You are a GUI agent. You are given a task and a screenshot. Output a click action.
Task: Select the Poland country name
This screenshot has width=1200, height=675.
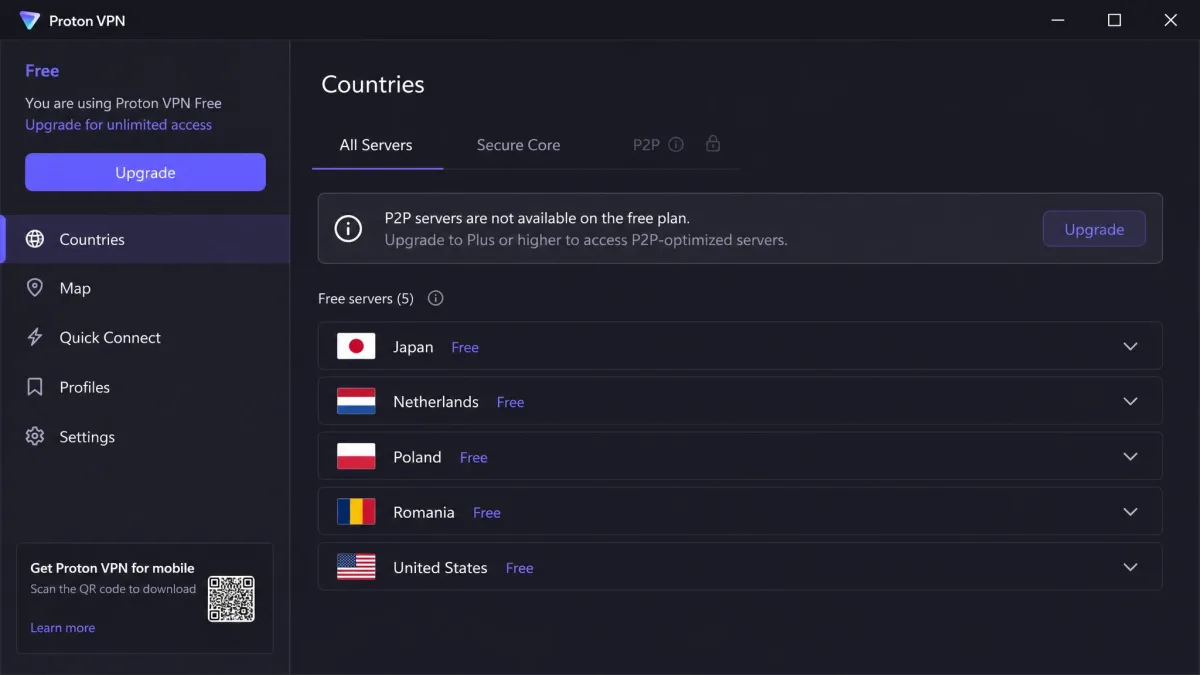pyautogui.click(x=417, y=457)
